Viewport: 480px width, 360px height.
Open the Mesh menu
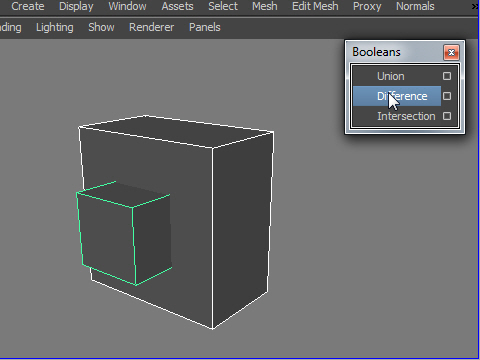click(x=265, y=6)
